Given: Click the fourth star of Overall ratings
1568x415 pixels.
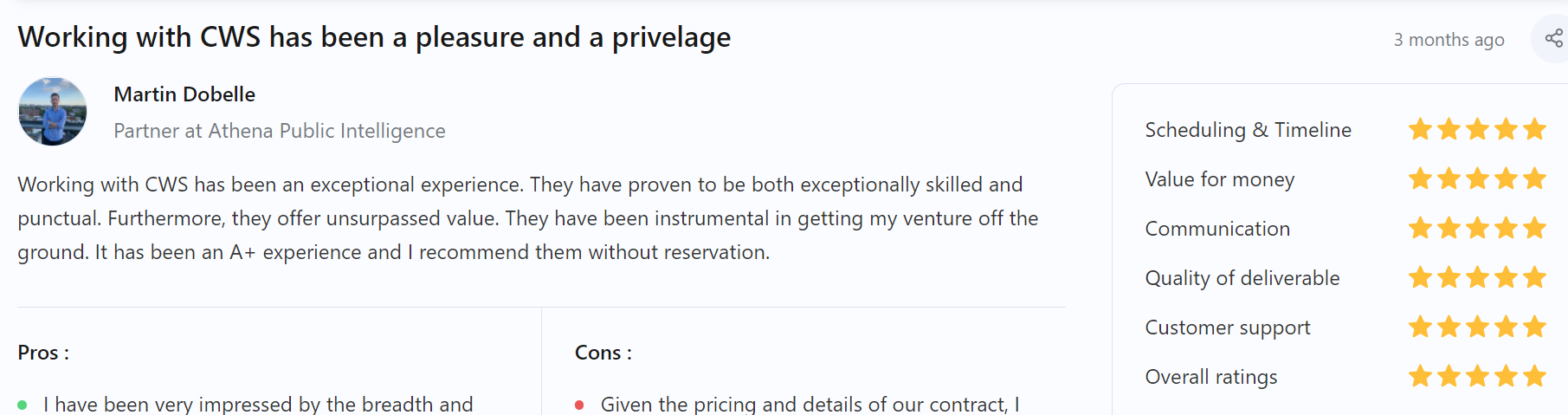Looking at the screenshot, I should pos(1507,377).
